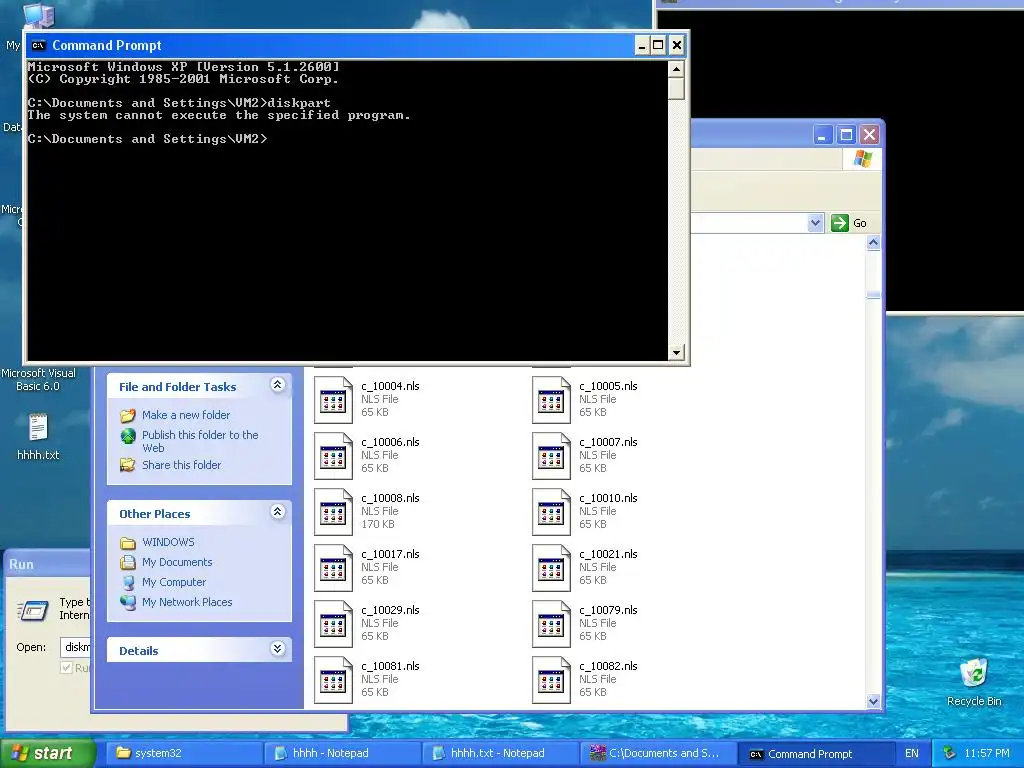
Task: Maximize the Explorer window
Action: (x=846, y=135)
